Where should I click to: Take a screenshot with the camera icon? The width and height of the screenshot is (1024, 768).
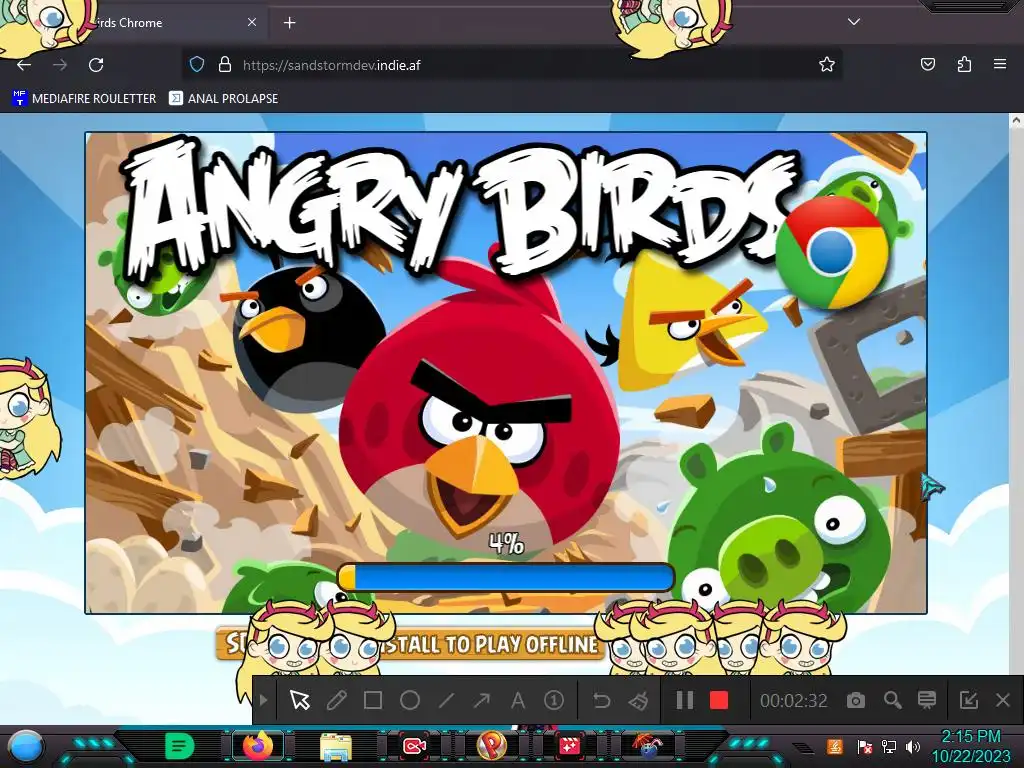point(856,701)
